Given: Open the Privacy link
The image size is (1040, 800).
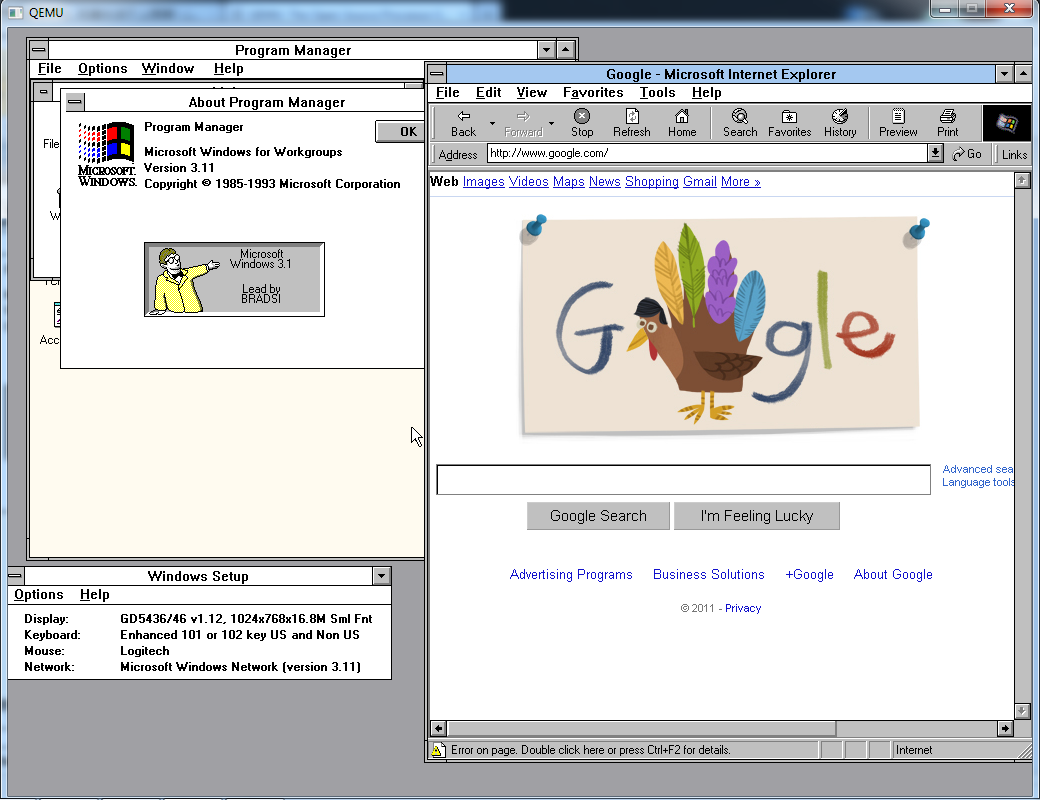Looking at the screenshot, I should coord(743,608).
